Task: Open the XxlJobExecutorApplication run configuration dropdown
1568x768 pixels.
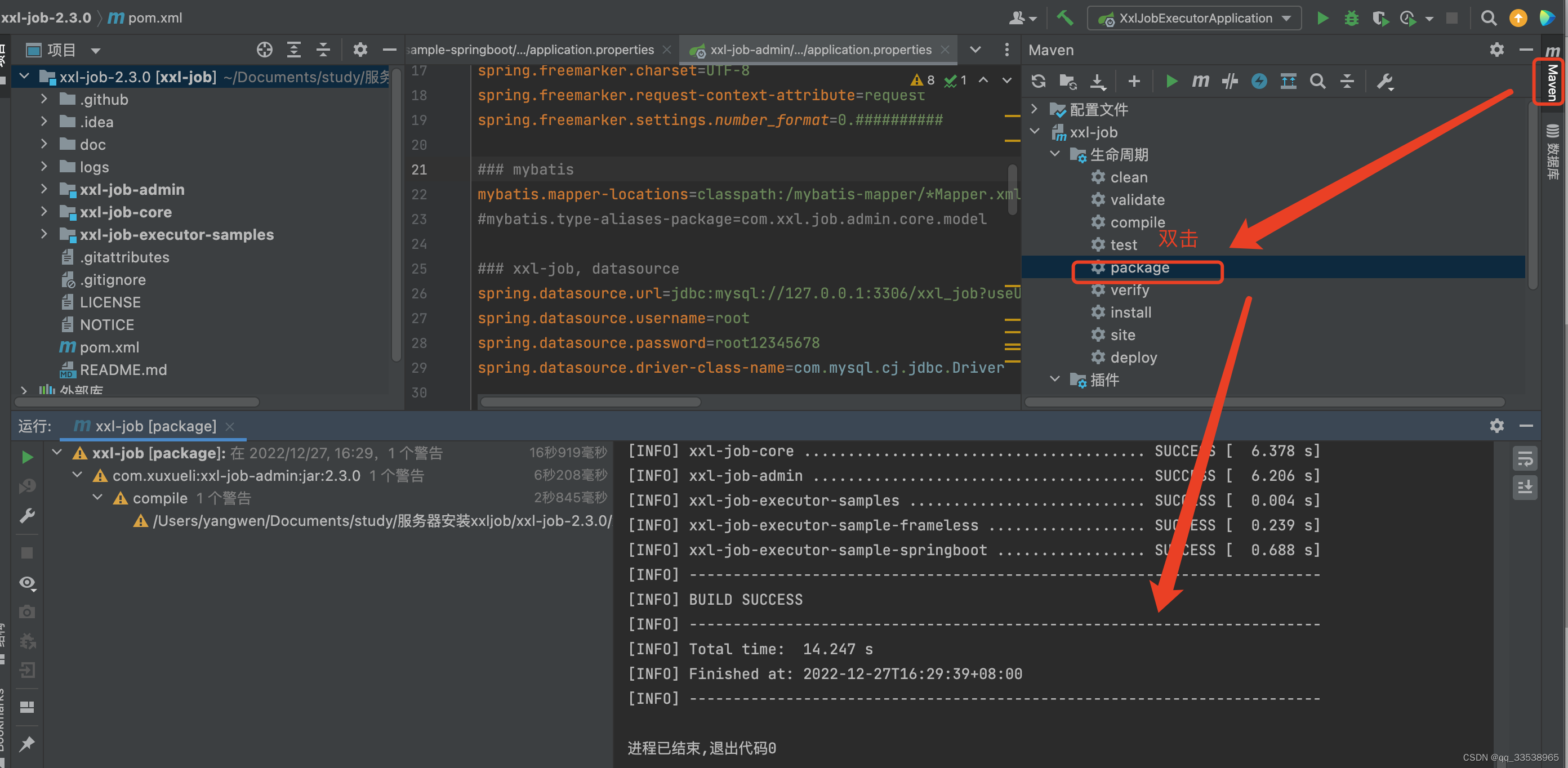Action: coord(1286,17)
